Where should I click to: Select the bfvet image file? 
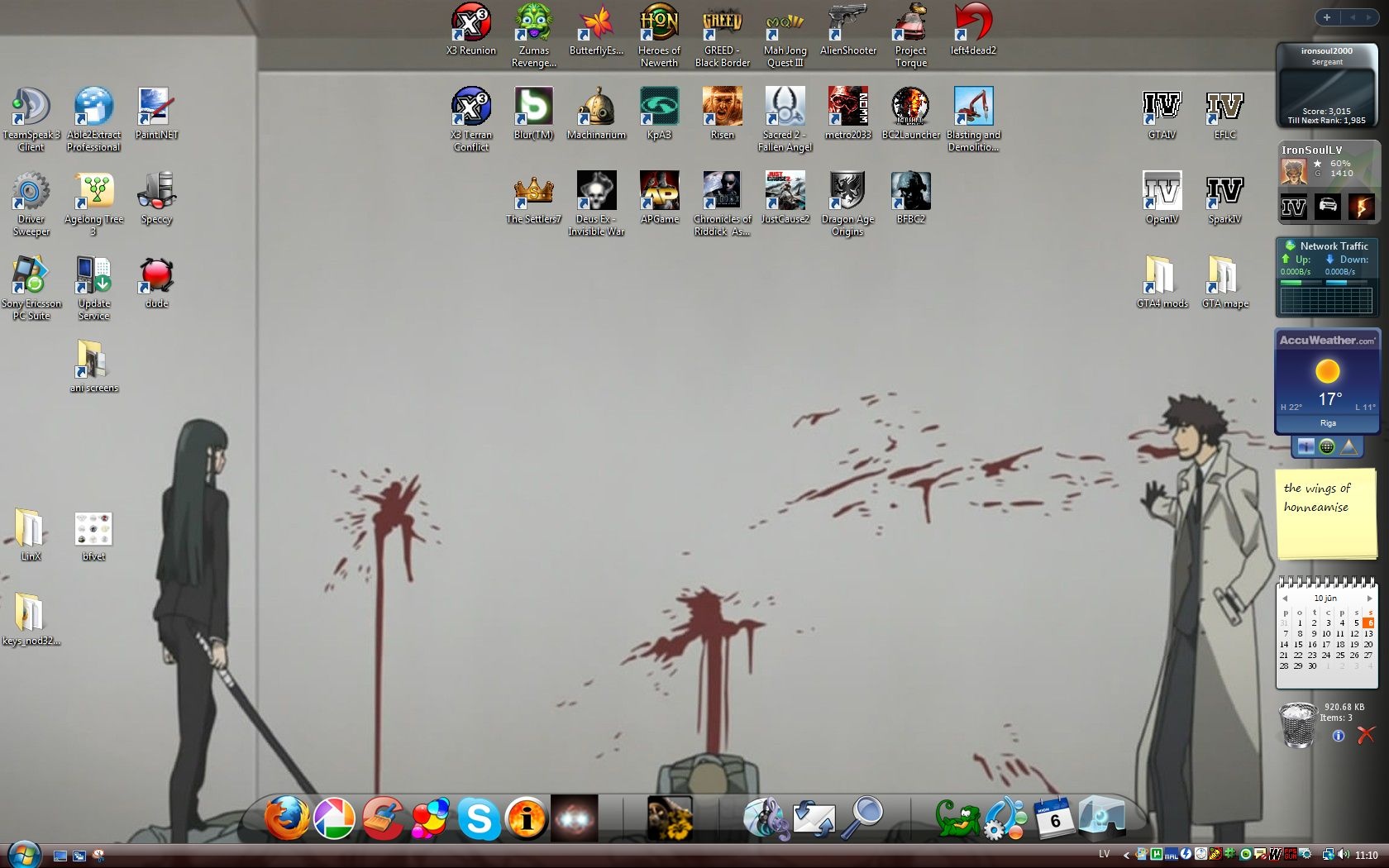(x=93, y=536)
